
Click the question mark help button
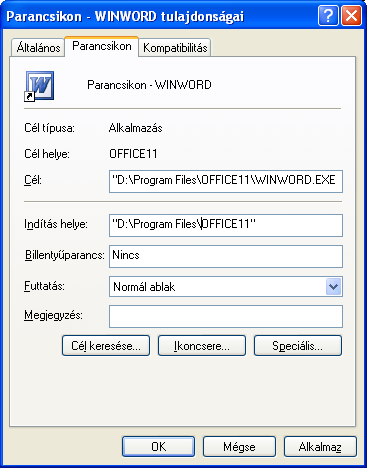coord(328,16)
